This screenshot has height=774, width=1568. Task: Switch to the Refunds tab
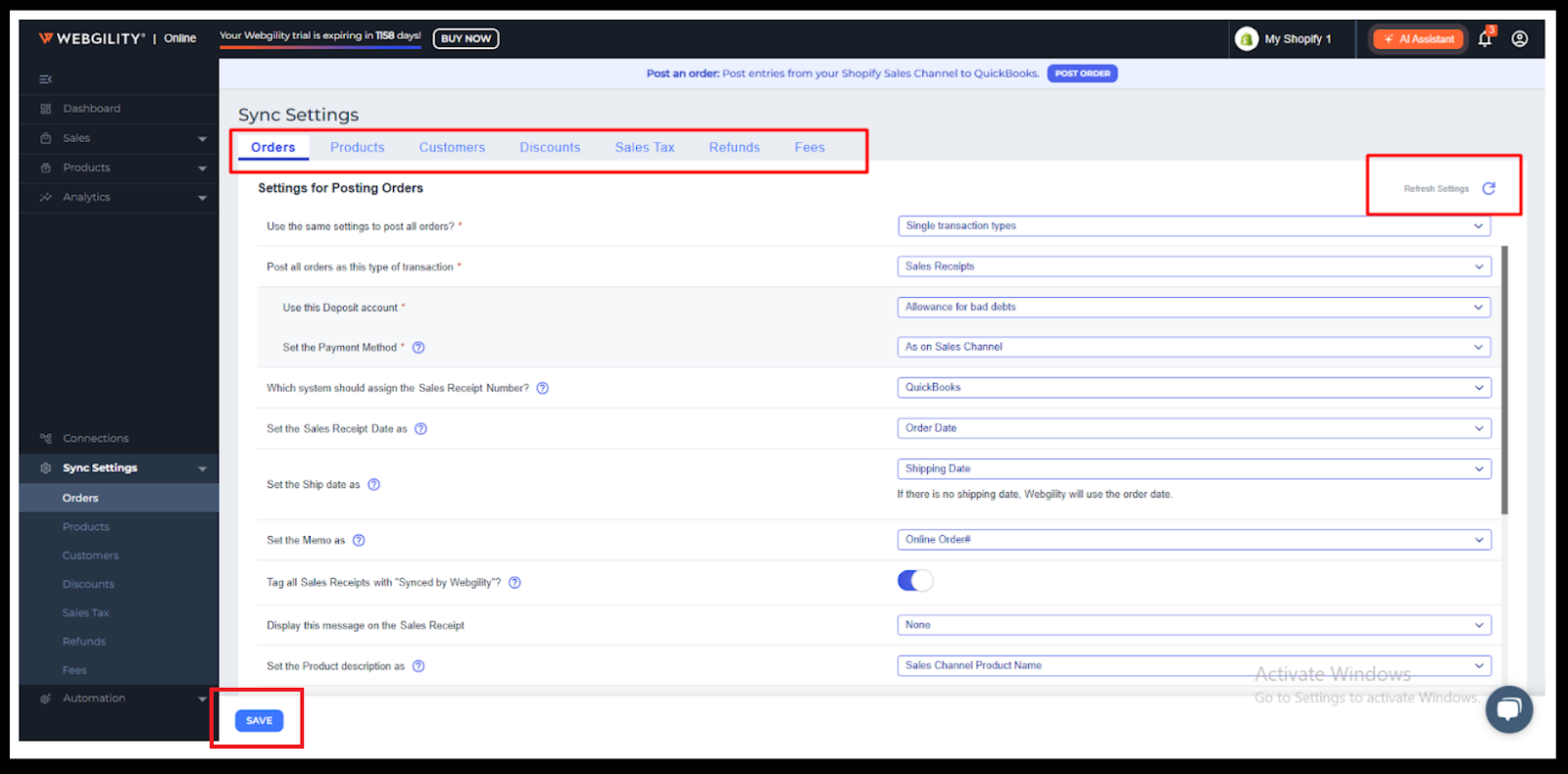click(734, 148)
